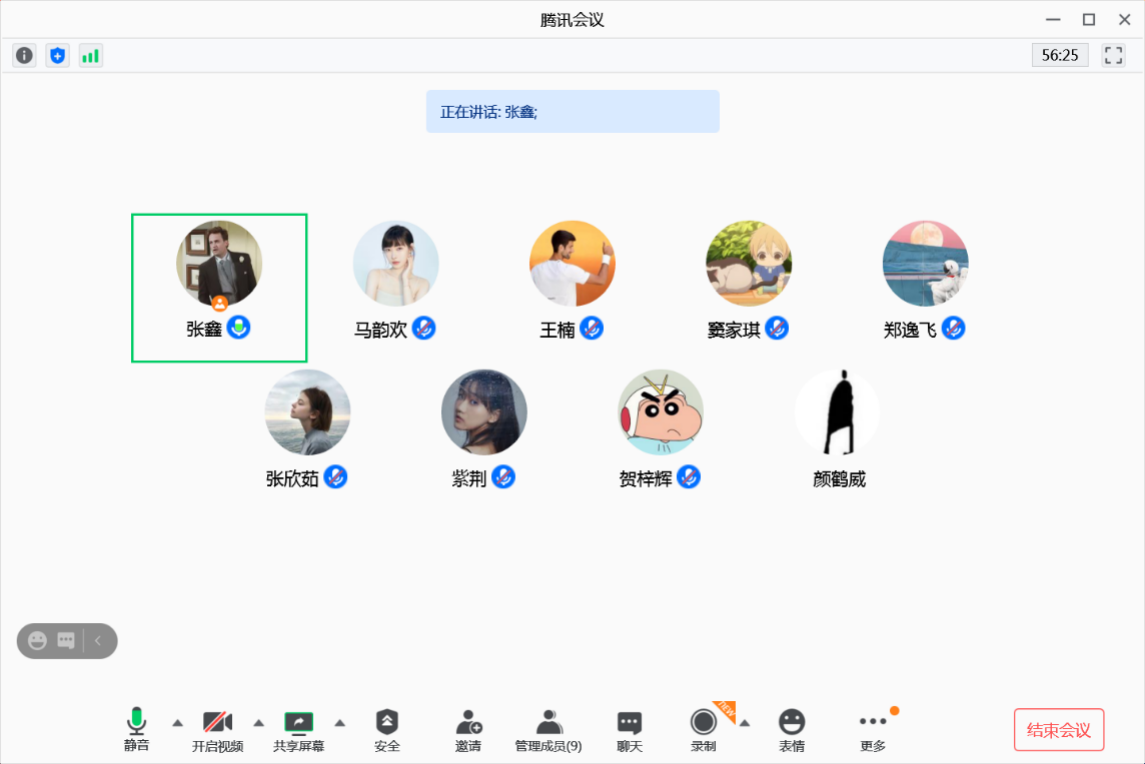Collapse the emoji quick bar chevron
The height and width of the screenshot is (764, 1145).
click(x=97, y=641)
